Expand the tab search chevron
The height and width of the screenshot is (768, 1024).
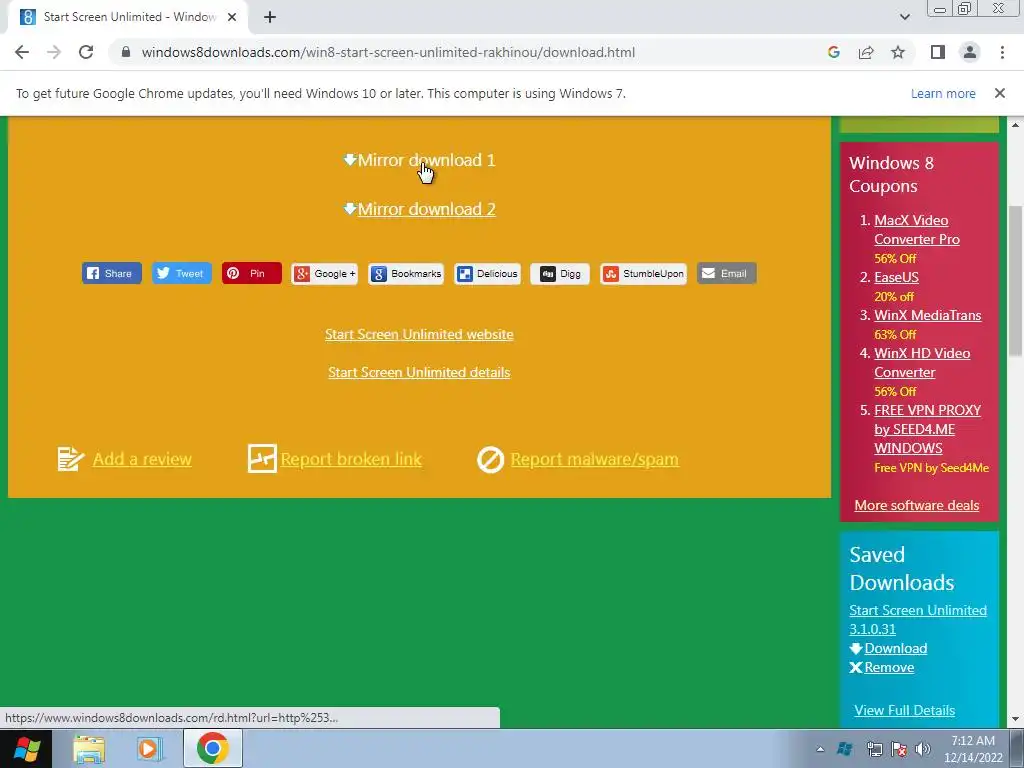tap(904, 17)
